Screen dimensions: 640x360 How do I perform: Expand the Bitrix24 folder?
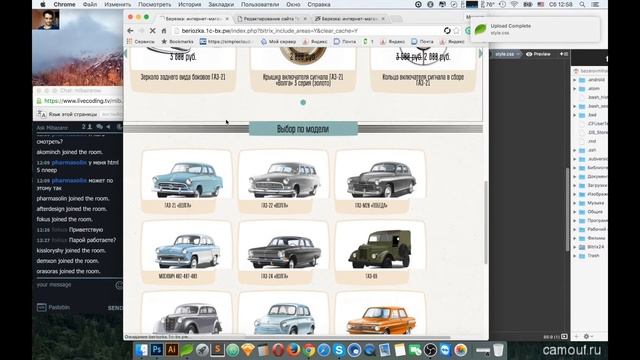click(575, 247)
